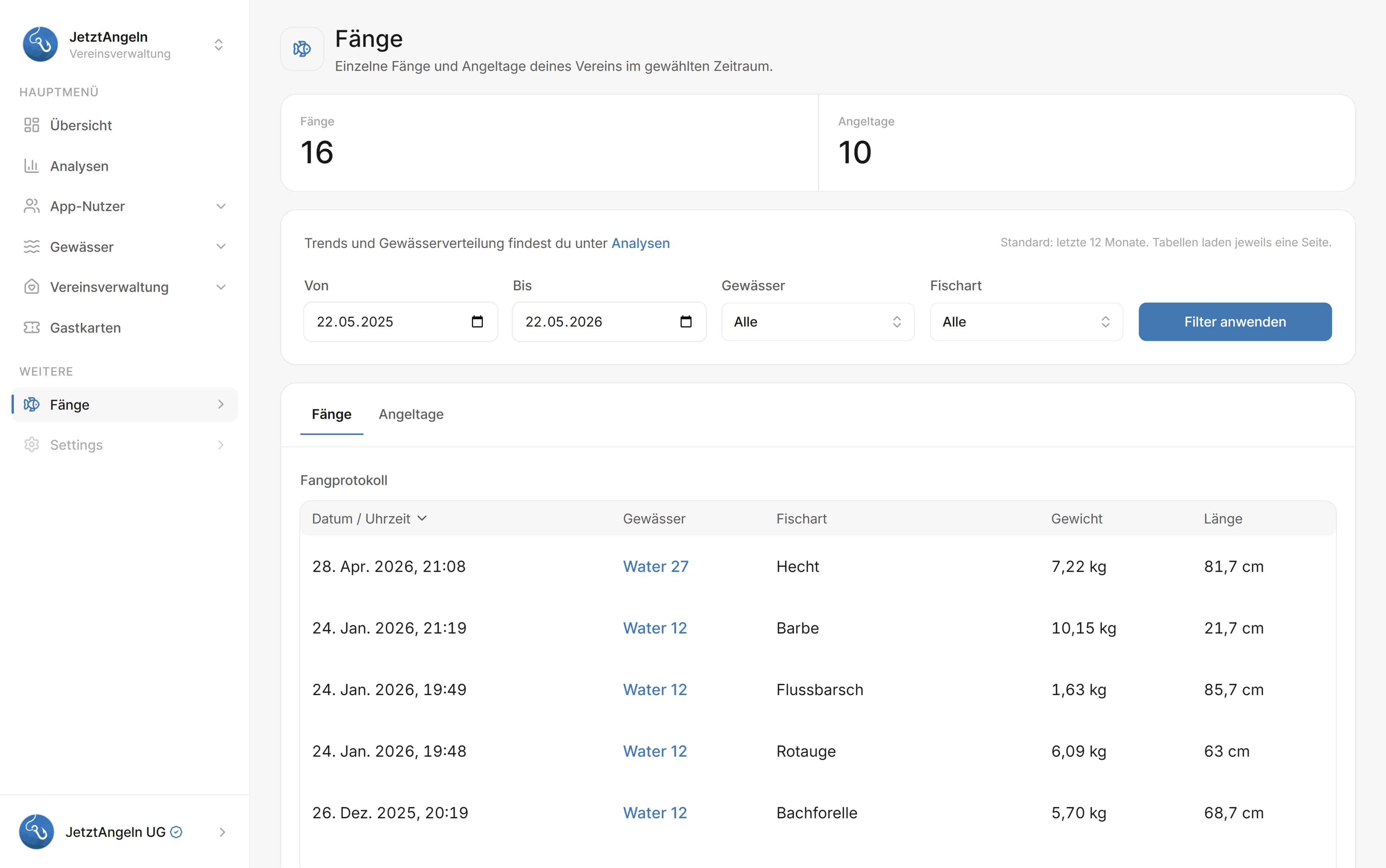Go to Analysen in the sidebar

coord(125,166)
